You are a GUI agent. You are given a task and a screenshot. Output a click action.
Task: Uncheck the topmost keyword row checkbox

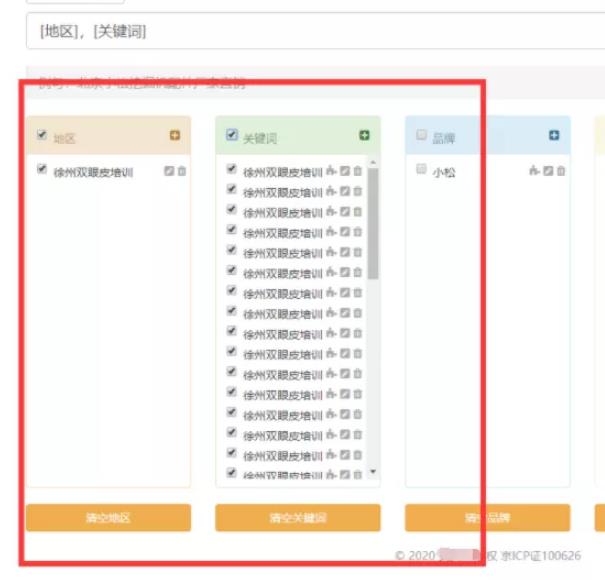(231, 169)
